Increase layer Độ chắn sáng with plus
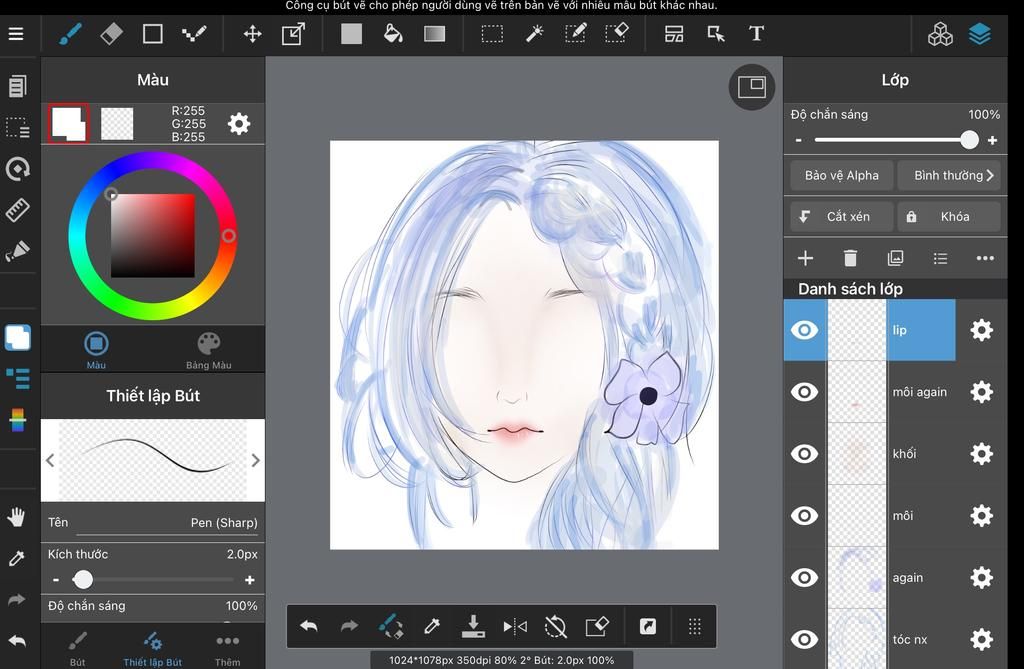Screen dimensions: 1024x669 pyautogui.click(x=993, y=140)
